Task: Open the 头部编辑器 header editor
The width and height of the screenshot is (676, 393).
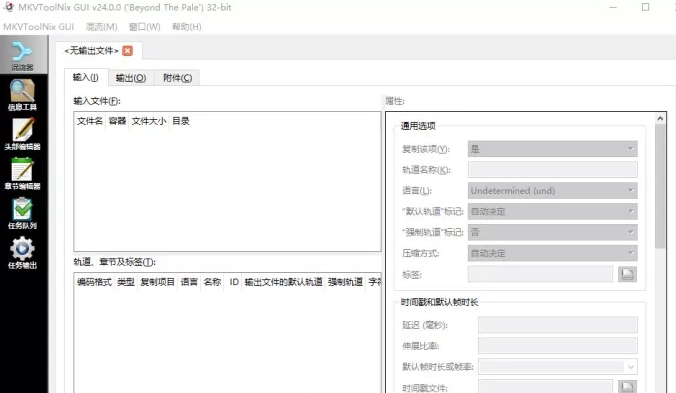Action: point(23,134)
